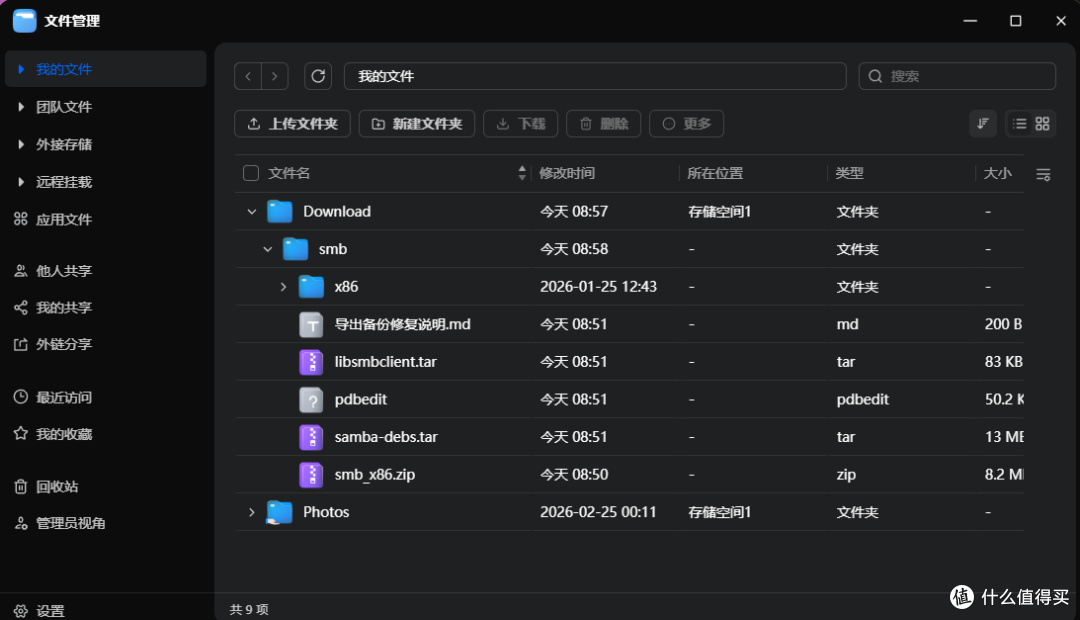Select the smb folder name
The image size is (1080, 620).
333,249
